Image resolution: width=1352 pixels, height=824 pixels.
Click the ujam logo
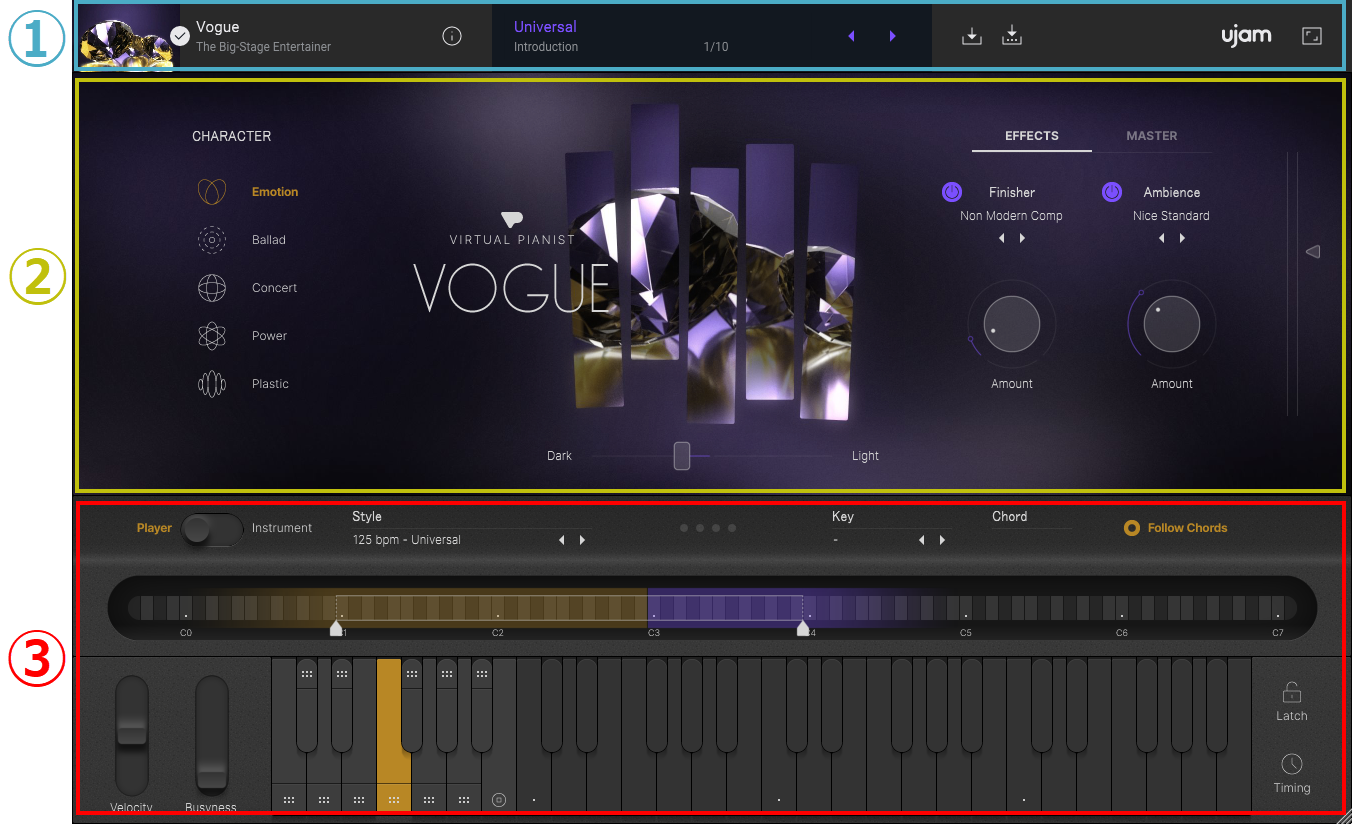pos(1246,36)
